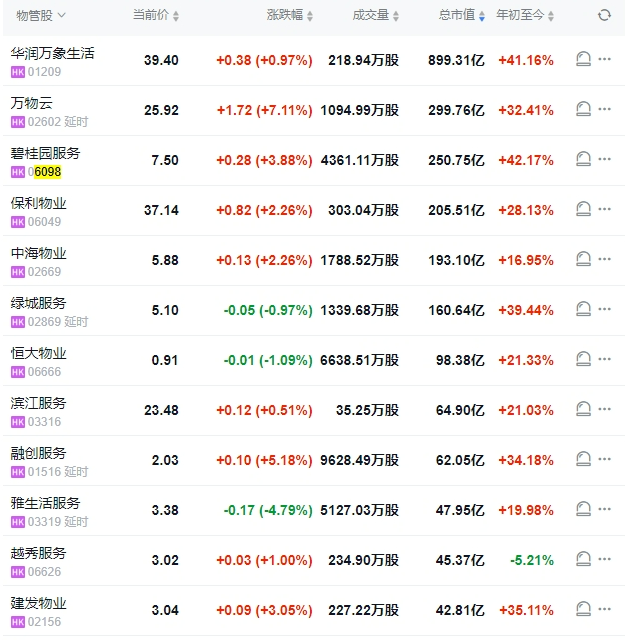This screenshot has height=640, width=625.
Task: Open stock 绿城服务
Action: 38,303
